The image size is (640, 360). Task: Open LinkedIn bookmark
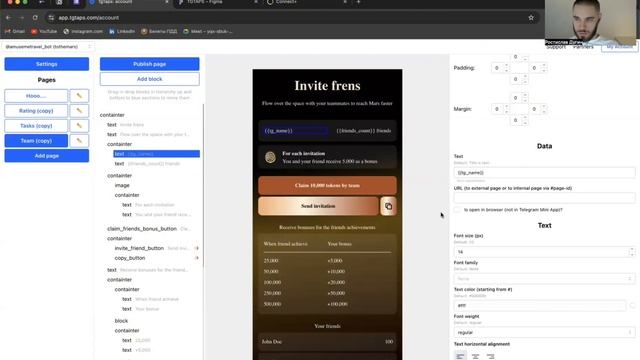(122, 31)
